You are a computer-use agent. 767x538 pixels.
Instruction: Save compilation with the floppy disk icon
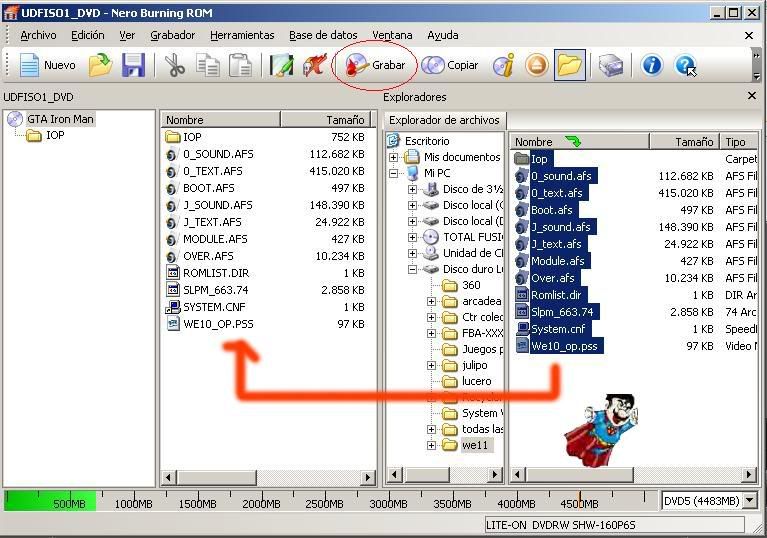[133, 65]
